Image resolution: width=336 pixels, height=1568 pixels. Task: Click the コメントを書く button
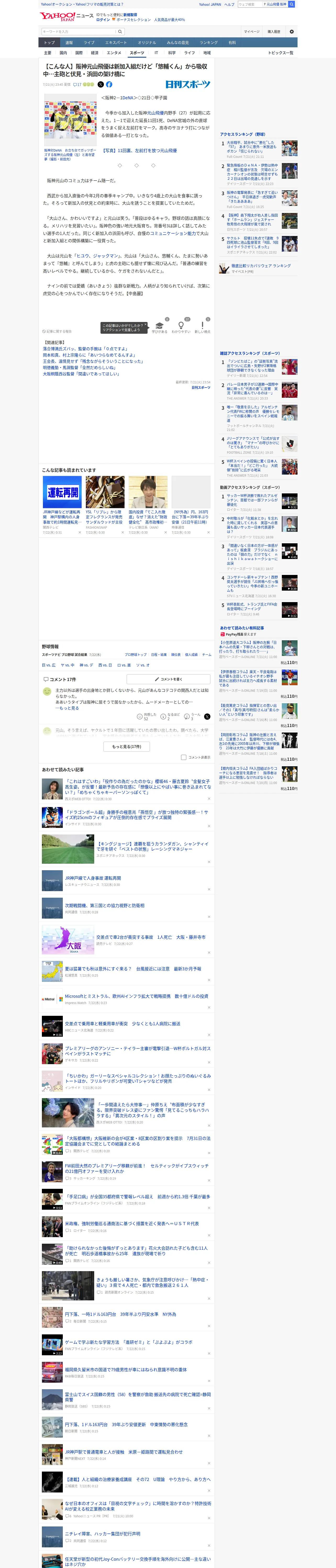pos(168,679)
